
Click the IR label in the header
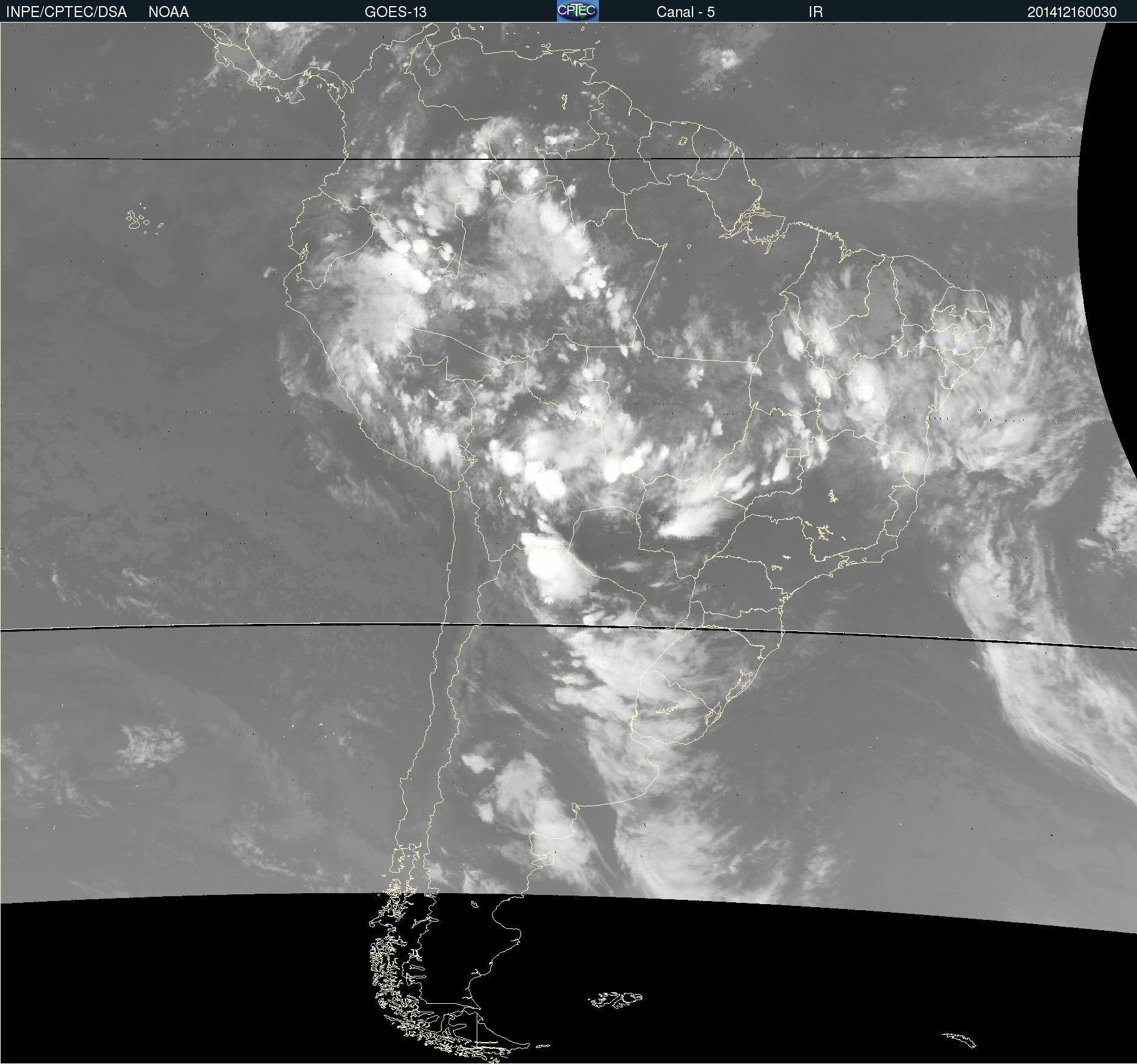click(x=815, y=12)
